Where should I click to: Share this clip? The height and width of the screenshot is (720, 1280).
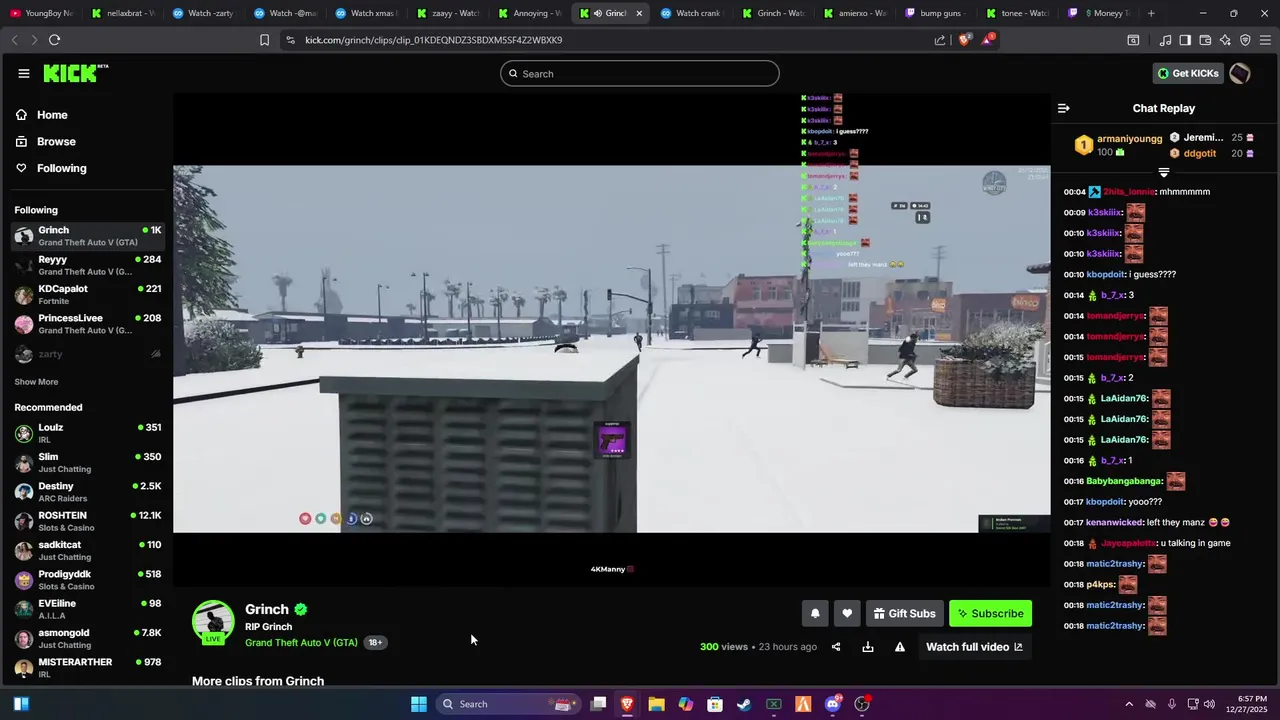[x=836, y=647]
